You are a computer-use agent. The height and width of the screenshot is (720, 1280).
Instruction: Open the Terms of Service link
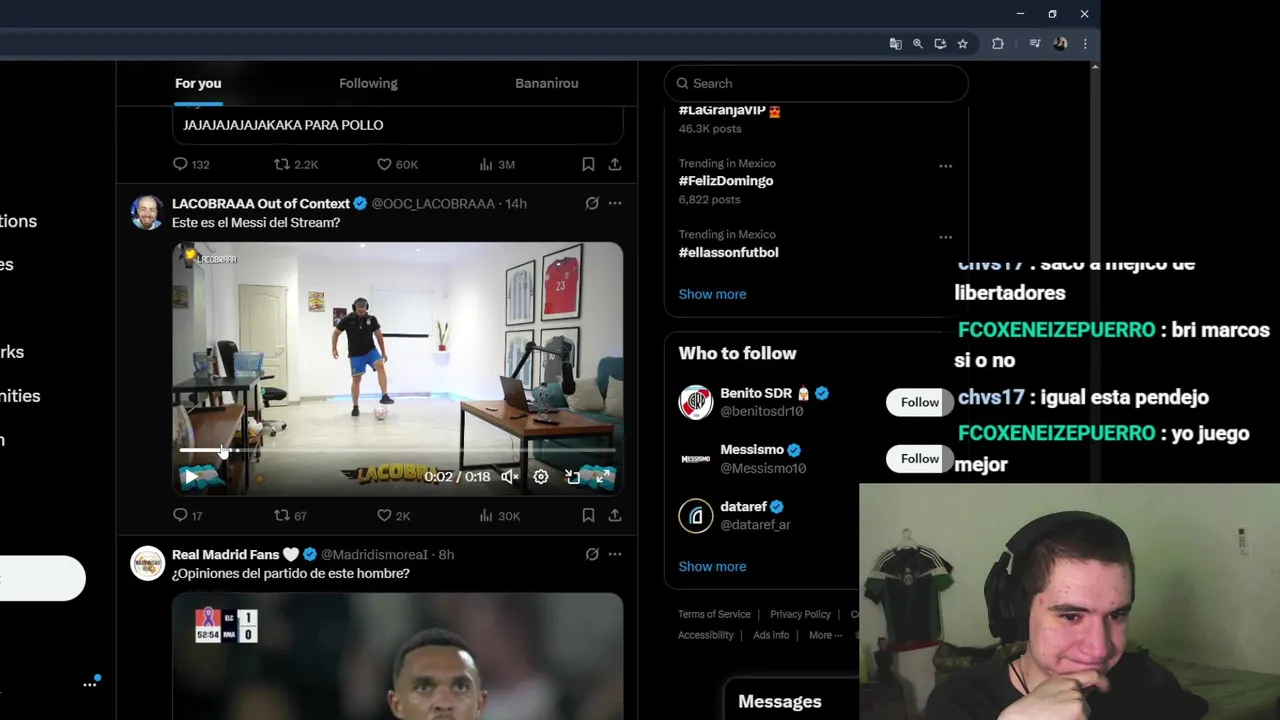pyautogui.click(x=714, y=614)
